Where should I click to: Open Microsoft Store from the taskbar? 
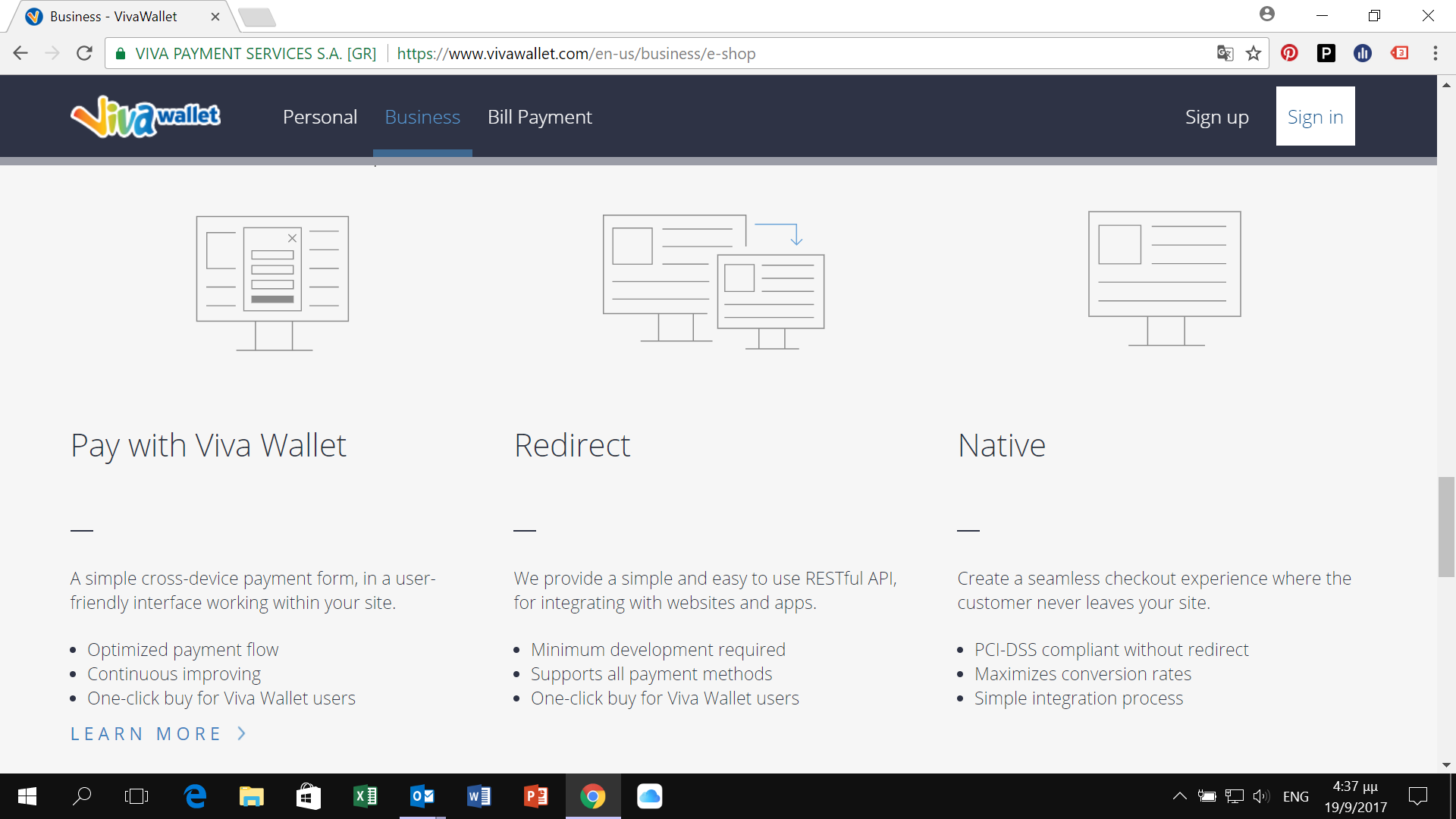[308, 796]
